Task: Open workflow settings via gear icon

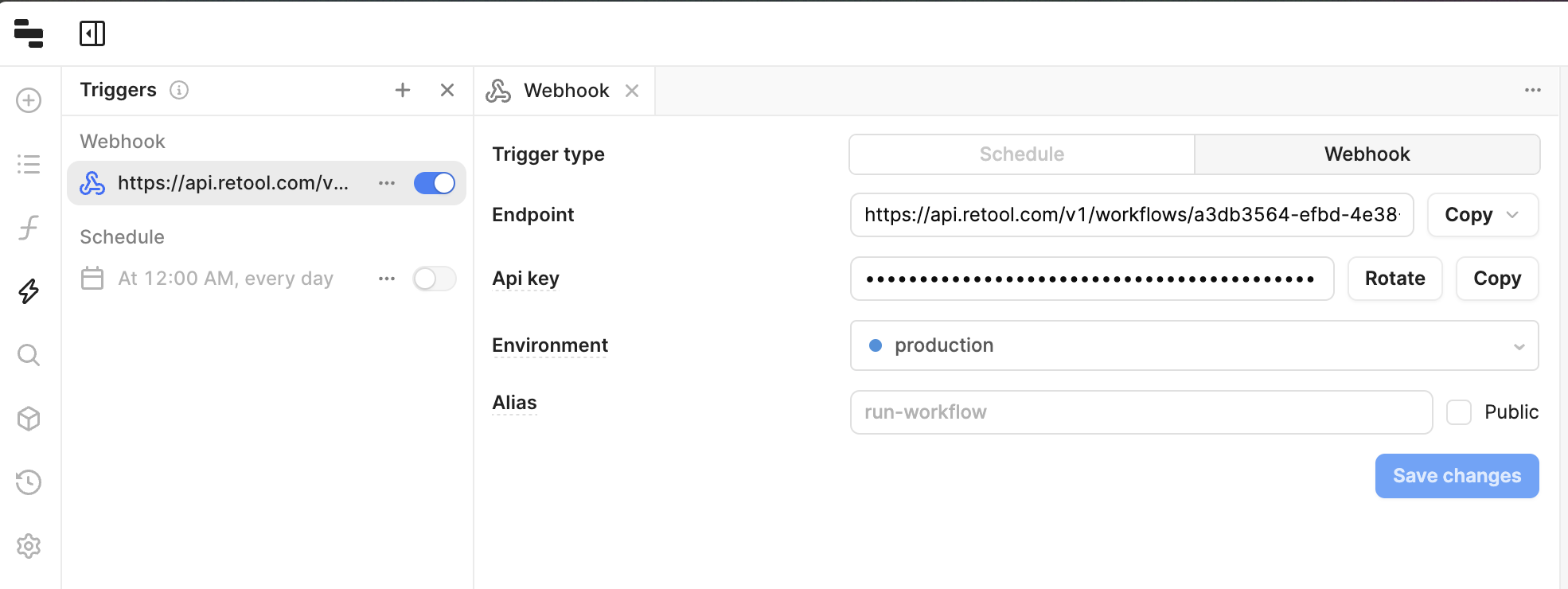Action: coord(29,546)
